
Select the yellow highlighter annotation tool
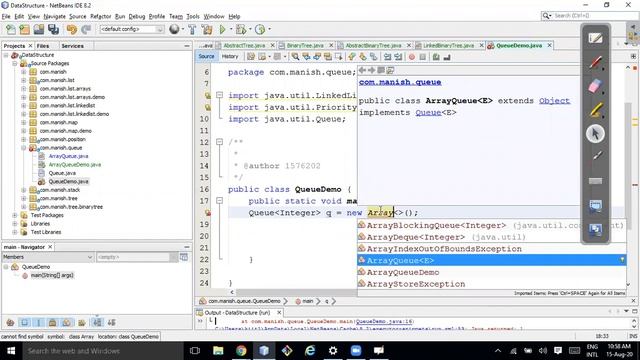(x=595, y=110)
